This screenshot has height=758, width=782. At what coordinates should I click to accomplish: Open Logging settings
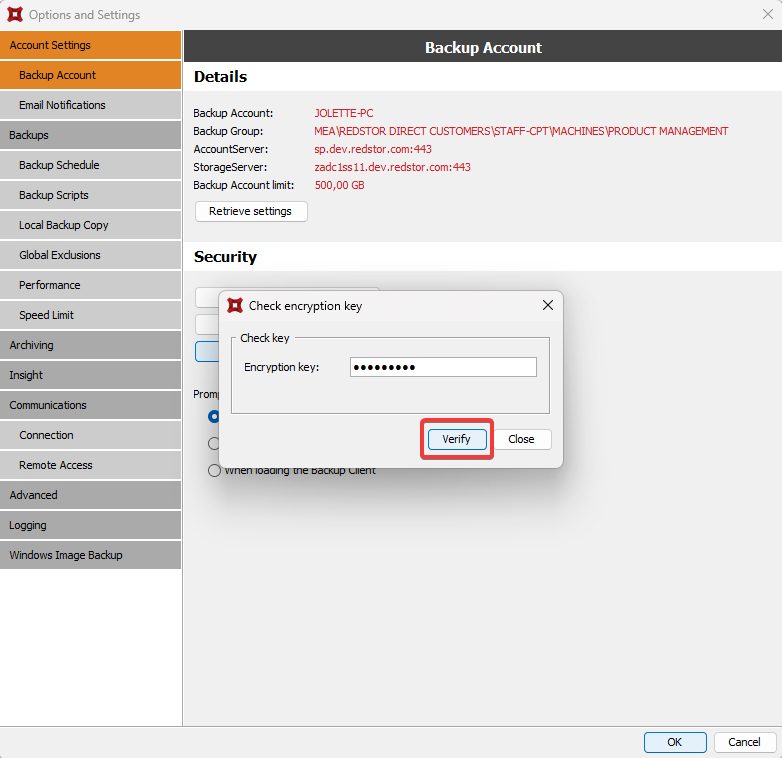90,525
